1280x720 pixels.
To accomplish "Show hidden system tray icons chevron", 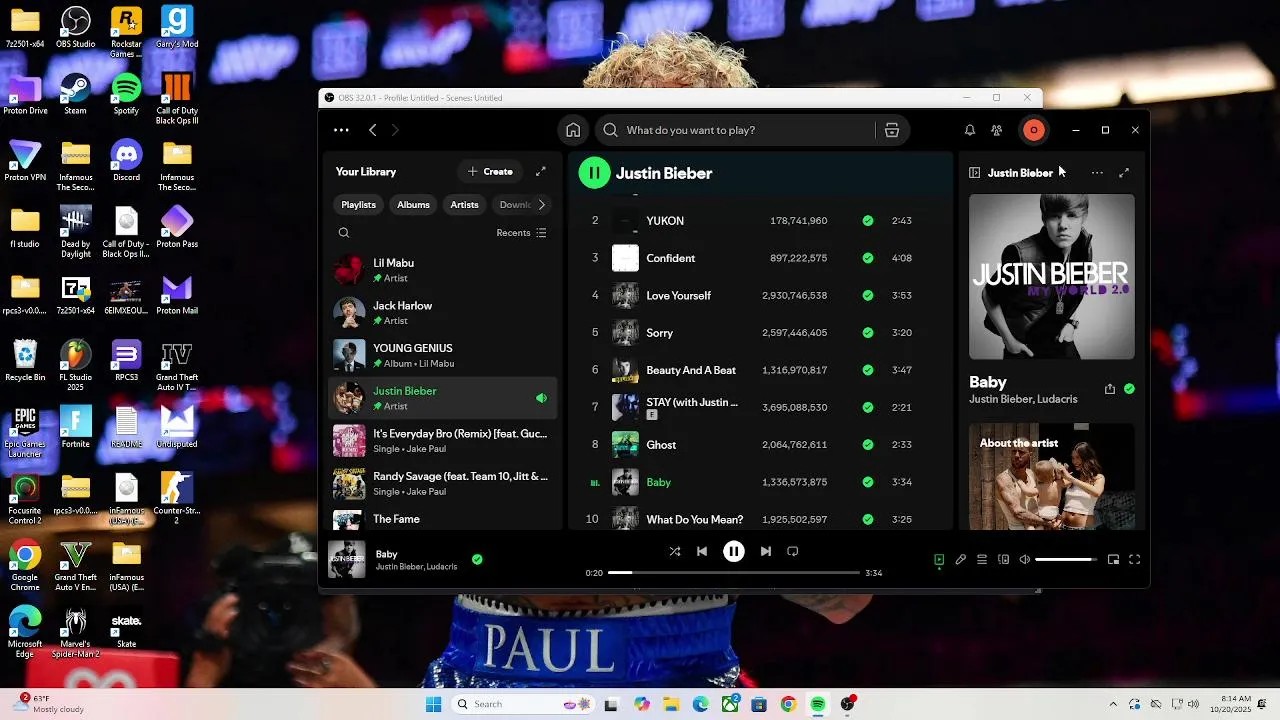I will pos(1113,704).
